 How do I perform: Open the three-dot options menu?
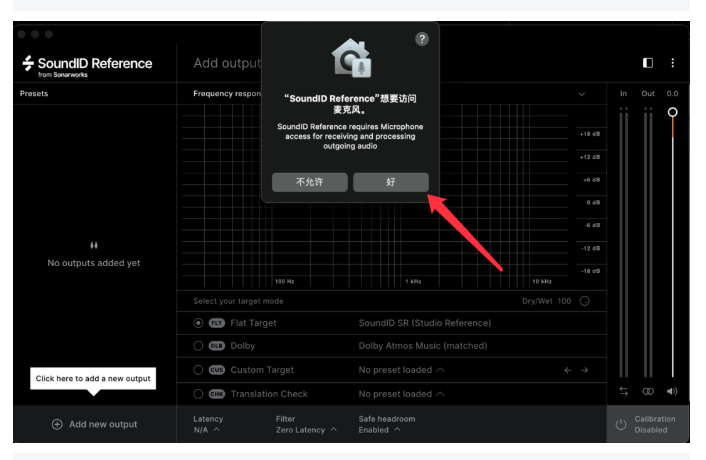pos(673,63)
